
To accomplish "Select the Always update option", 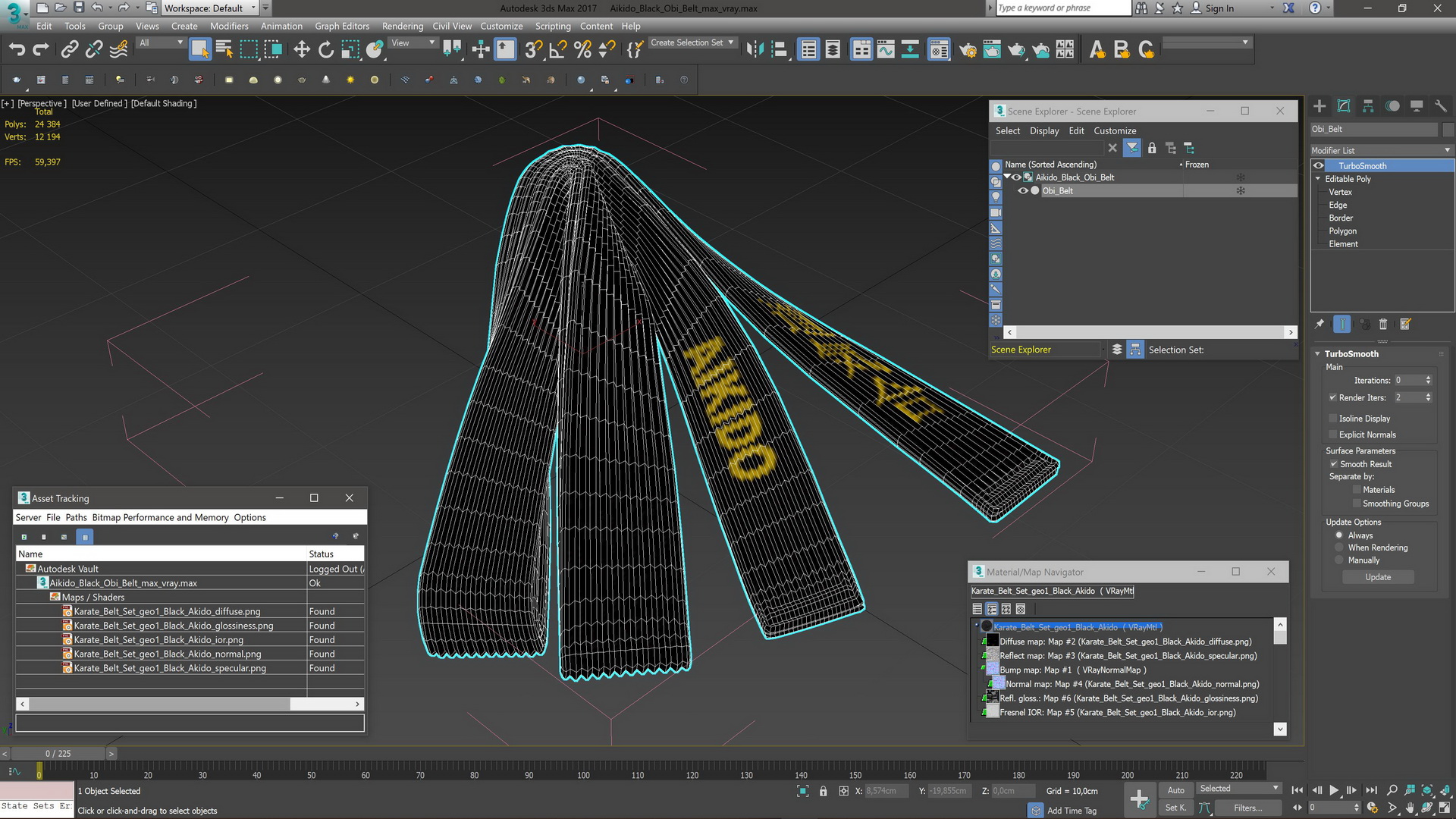I will (1339, 535).
